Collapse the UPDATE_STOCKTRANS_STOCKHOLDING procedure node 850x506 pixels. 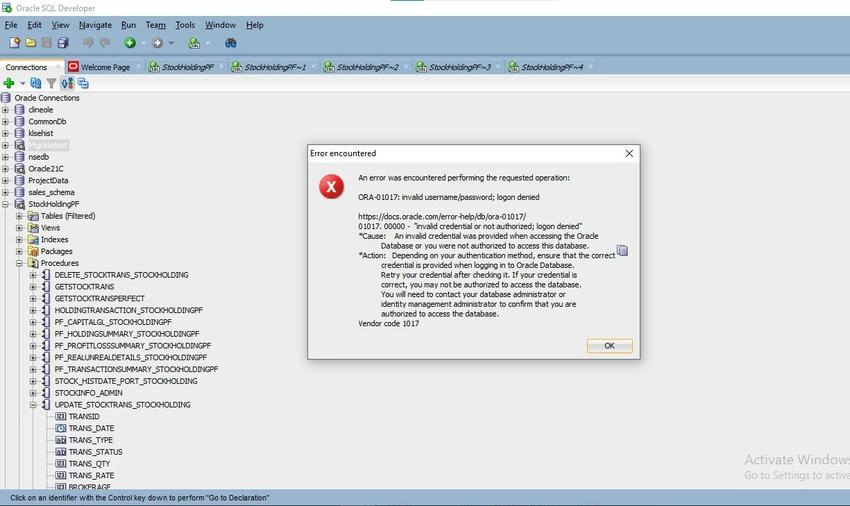pos(33,405)
